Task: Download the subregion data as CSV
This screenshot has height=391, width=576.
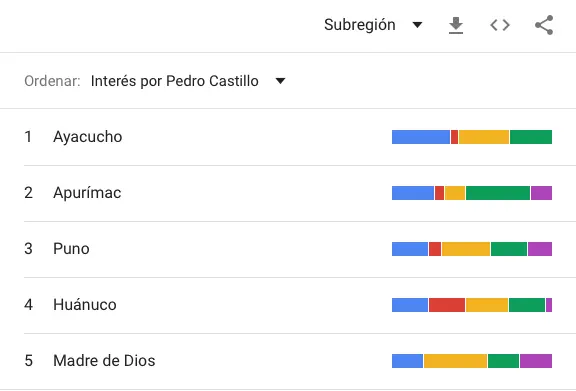Action: (456, 25)
